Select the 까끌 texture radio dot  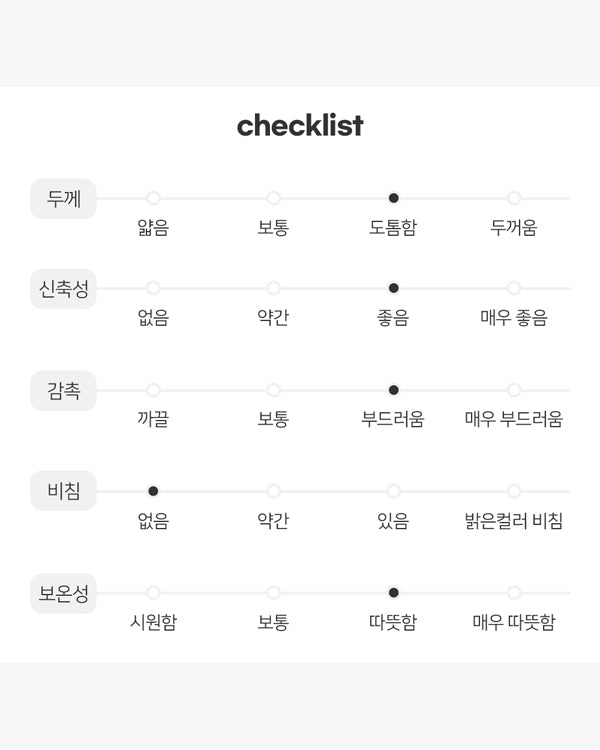click(153, 390)
